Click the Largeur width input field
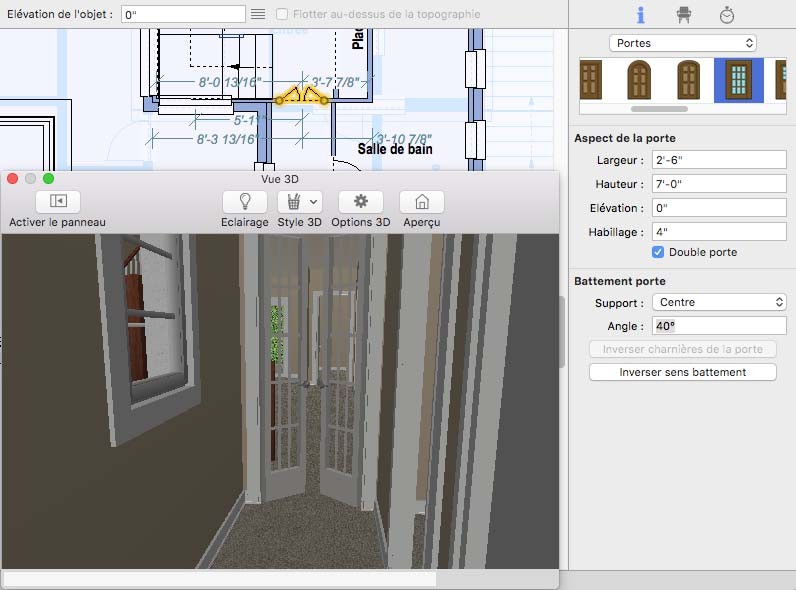Image resolution: width=796 pixels, height=590 pixels. [x=718, y=160]
